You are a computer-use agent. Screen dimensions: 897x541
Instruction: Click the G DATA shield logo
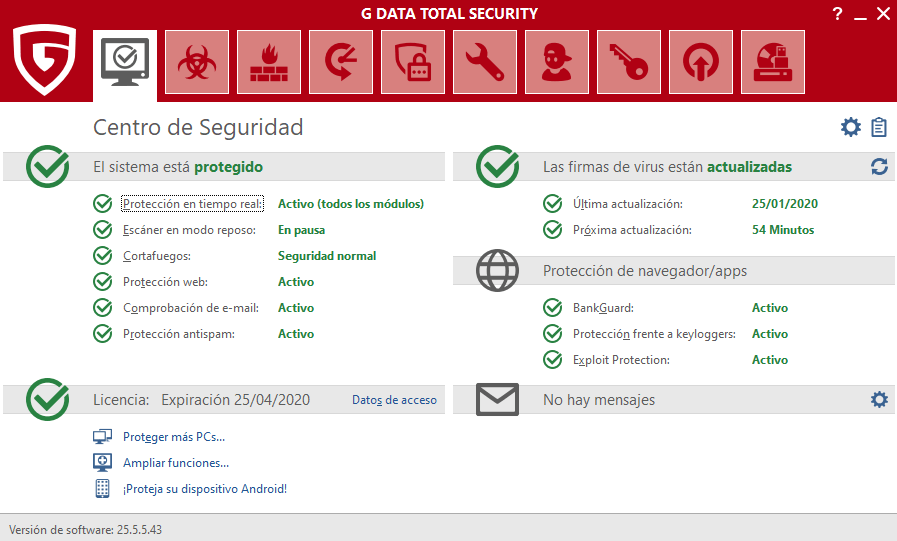point(45,59)
